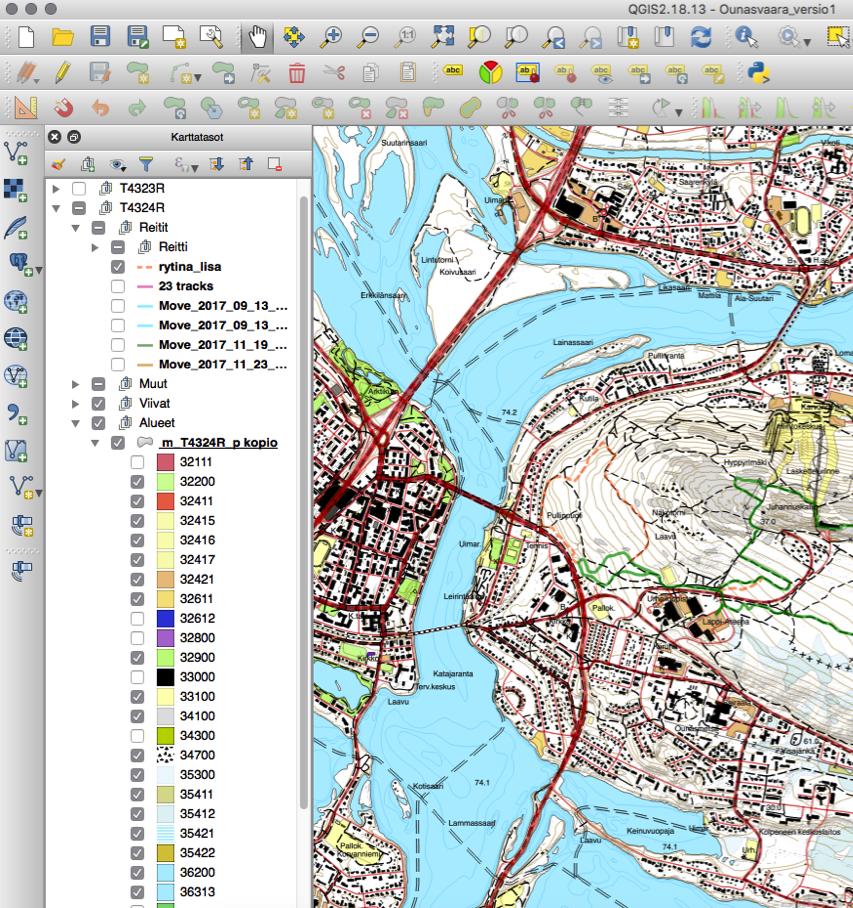
Task: Select the Move_2017_11_19 layer
Action: (x=223, y=345)
